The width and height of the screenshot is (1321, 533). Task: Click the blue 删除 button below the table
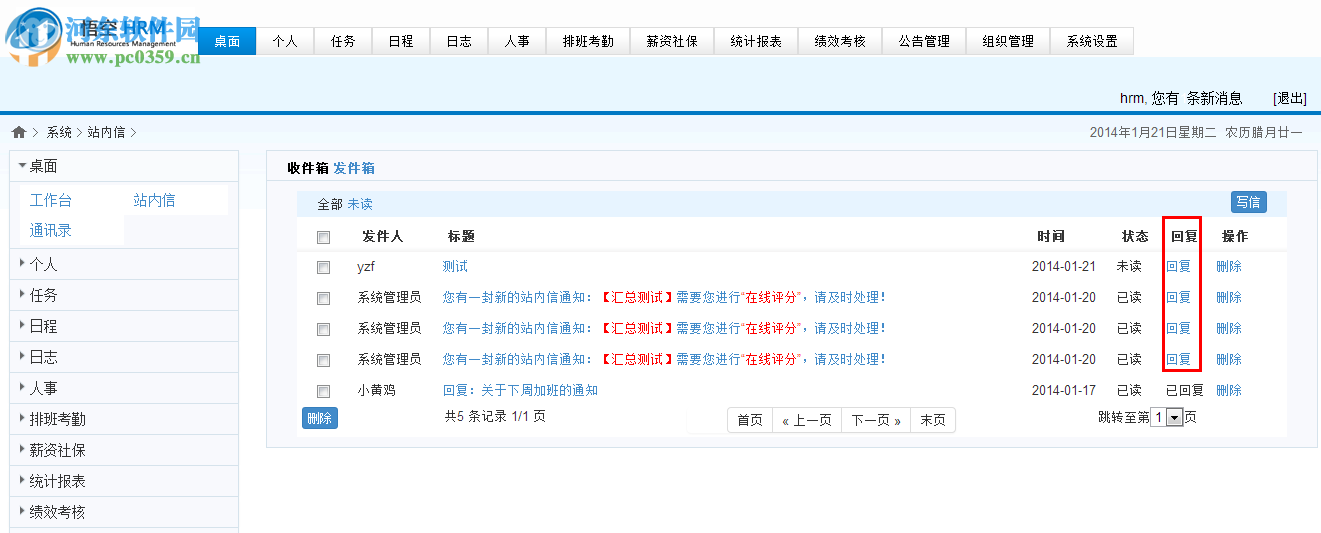320,419
